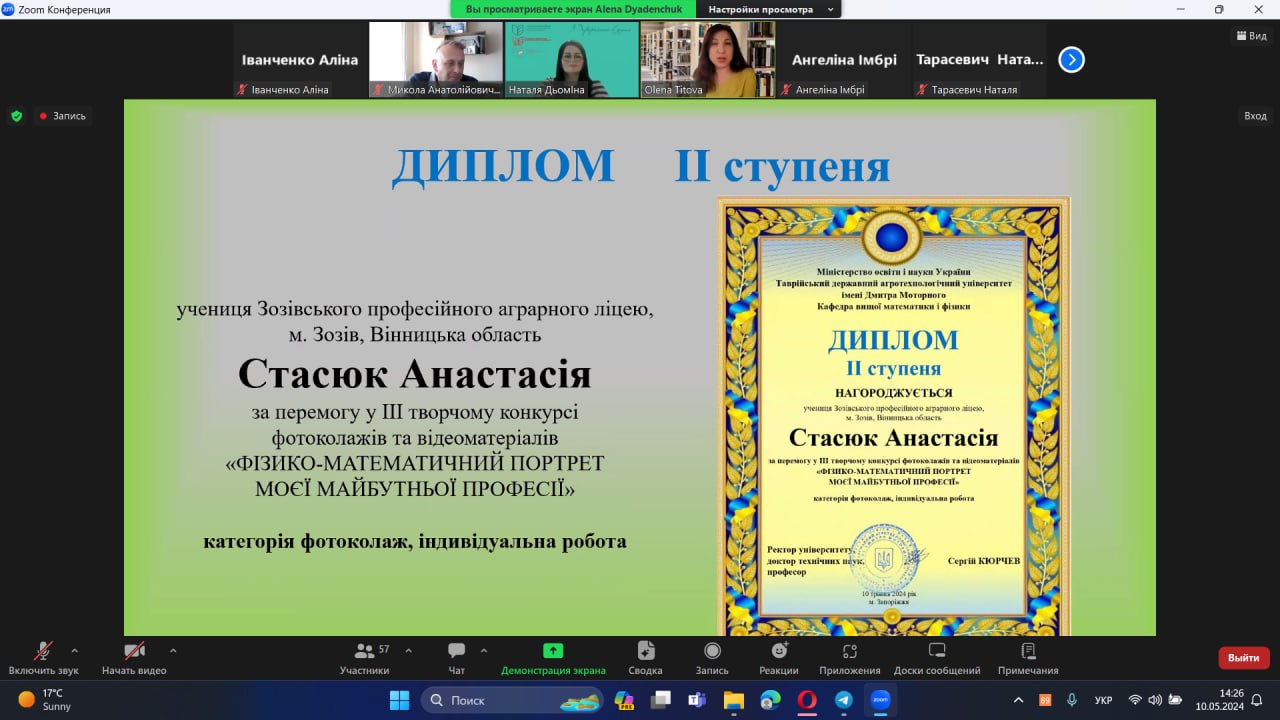The height and width of the screenshot is (720, 1280).
Task: Click the taskbar Поиск search box
Action: (513, 700)
